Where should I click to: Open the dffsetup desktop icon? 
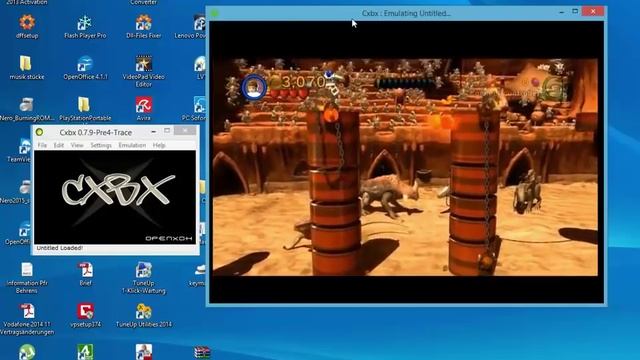pyautogui.click(x=27, y=26)
